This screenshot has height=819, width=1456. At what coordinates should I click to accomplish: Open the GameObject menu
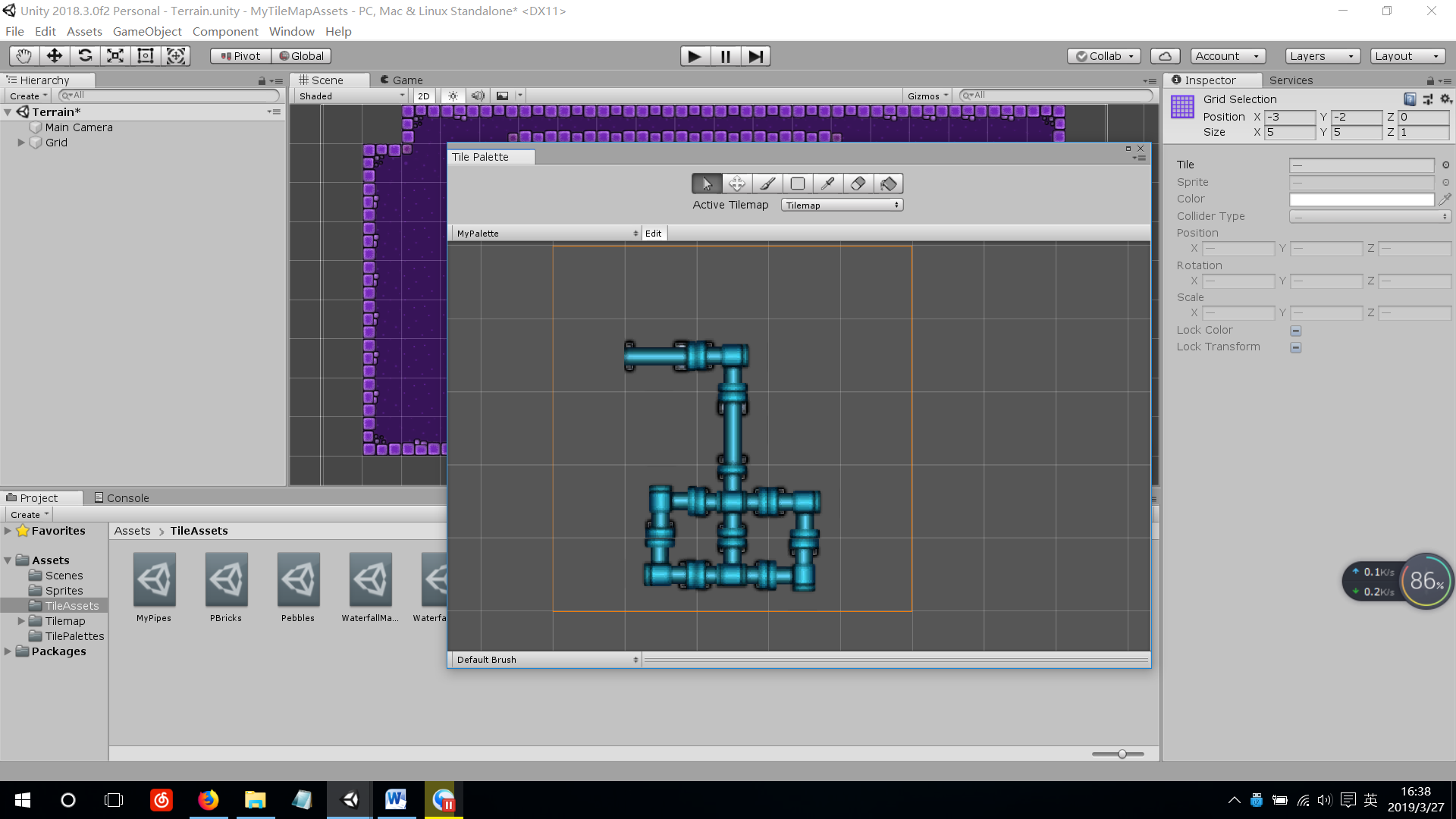(147, 31)
